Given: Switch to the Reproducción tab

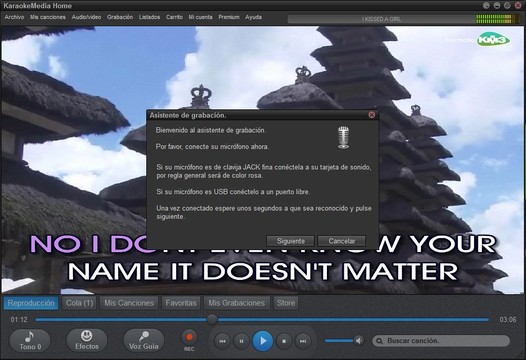Looking at the screenshot, I should click(31, 303).
